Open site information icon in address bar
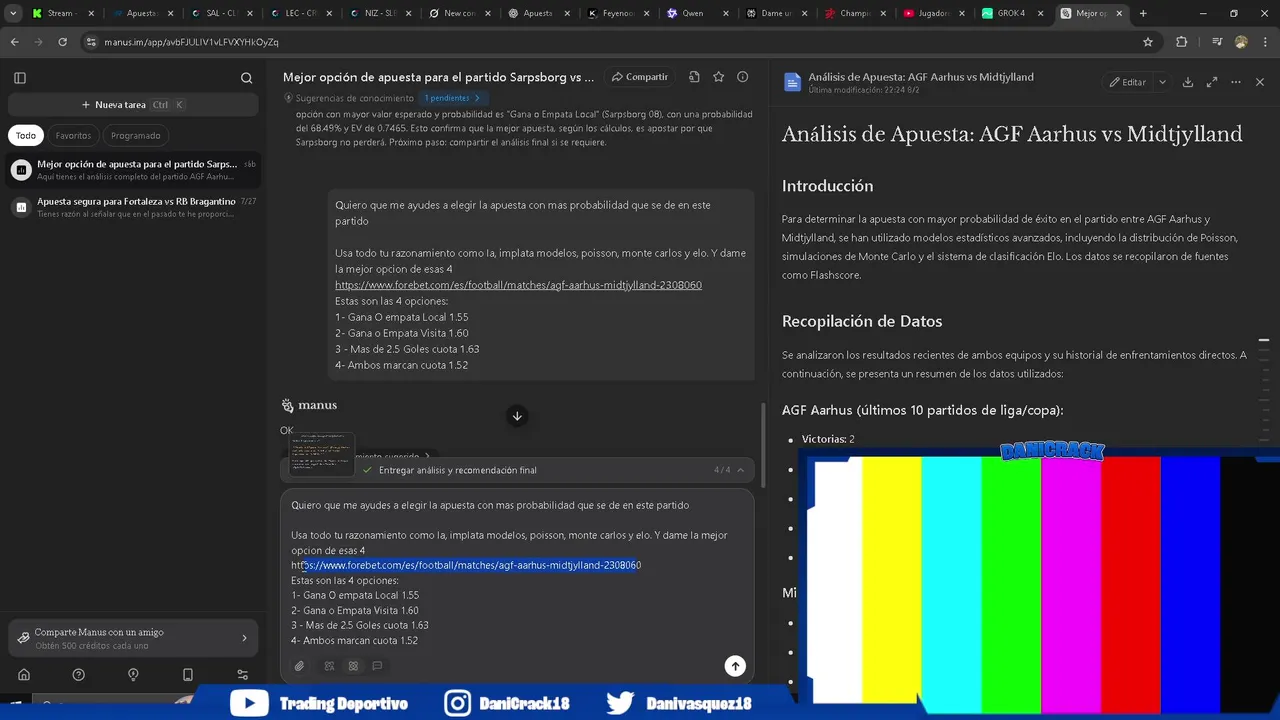The image size is (1280, 720). coord(92,42)
